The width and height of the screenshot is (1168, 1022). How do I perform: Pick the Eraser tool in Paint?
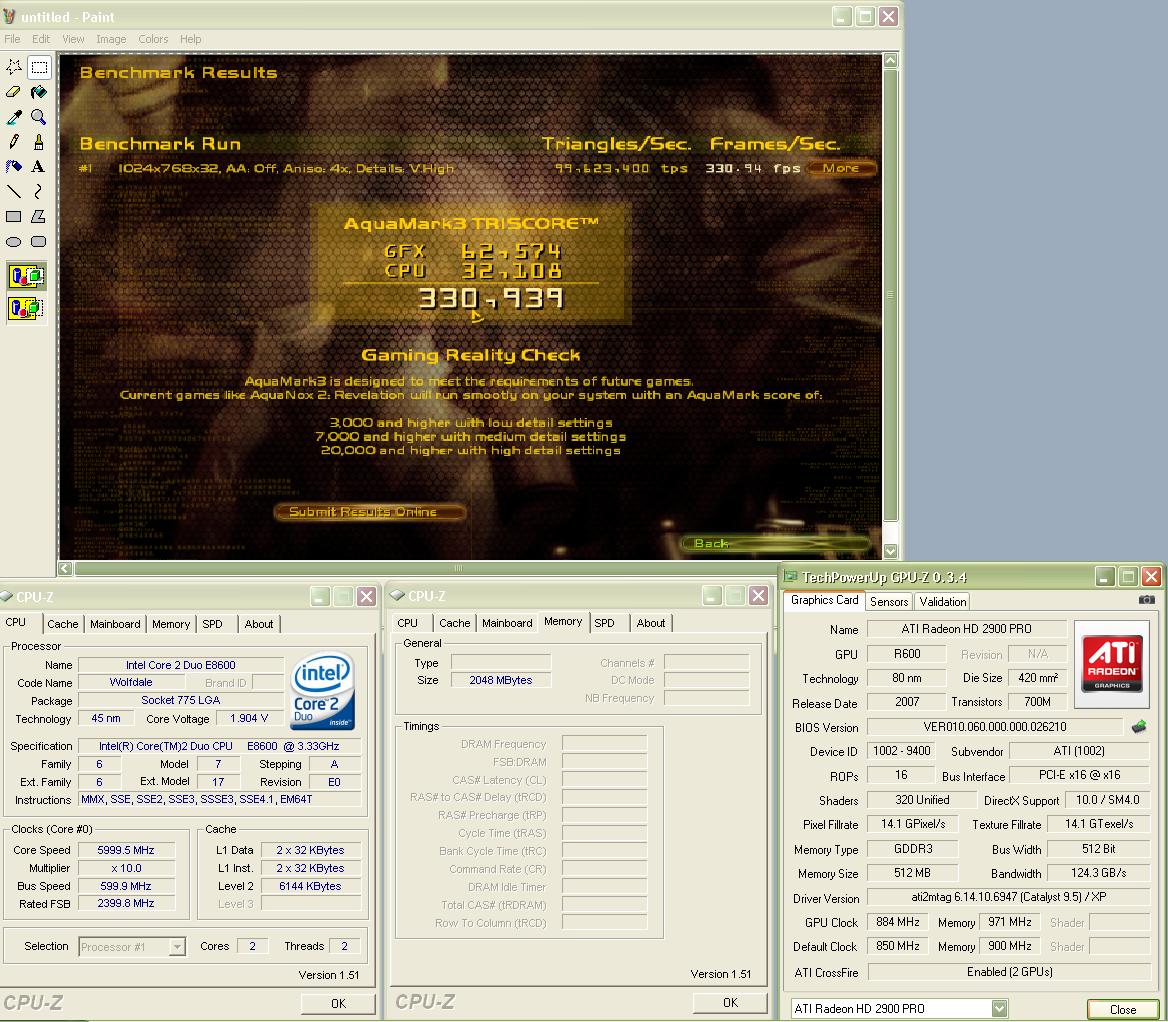pyautogui.click(x=14, y=92)
